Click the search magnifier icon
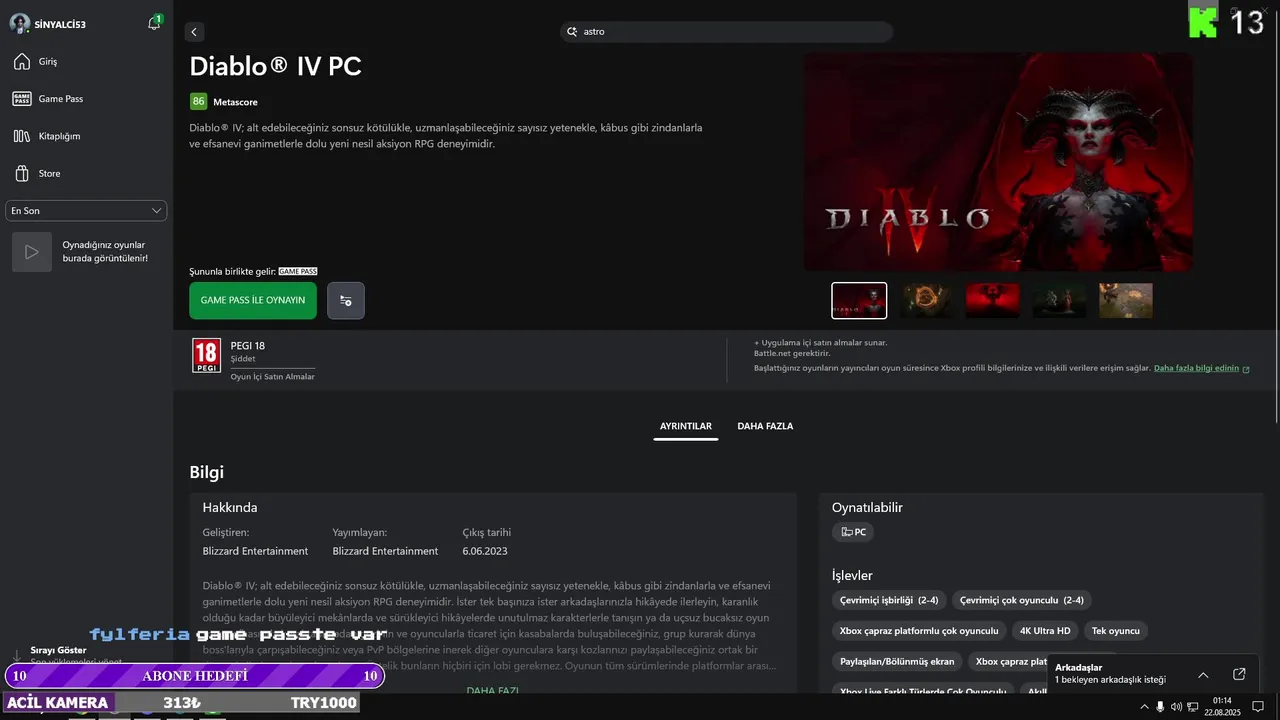The image size is (1280, 720). 573,32
